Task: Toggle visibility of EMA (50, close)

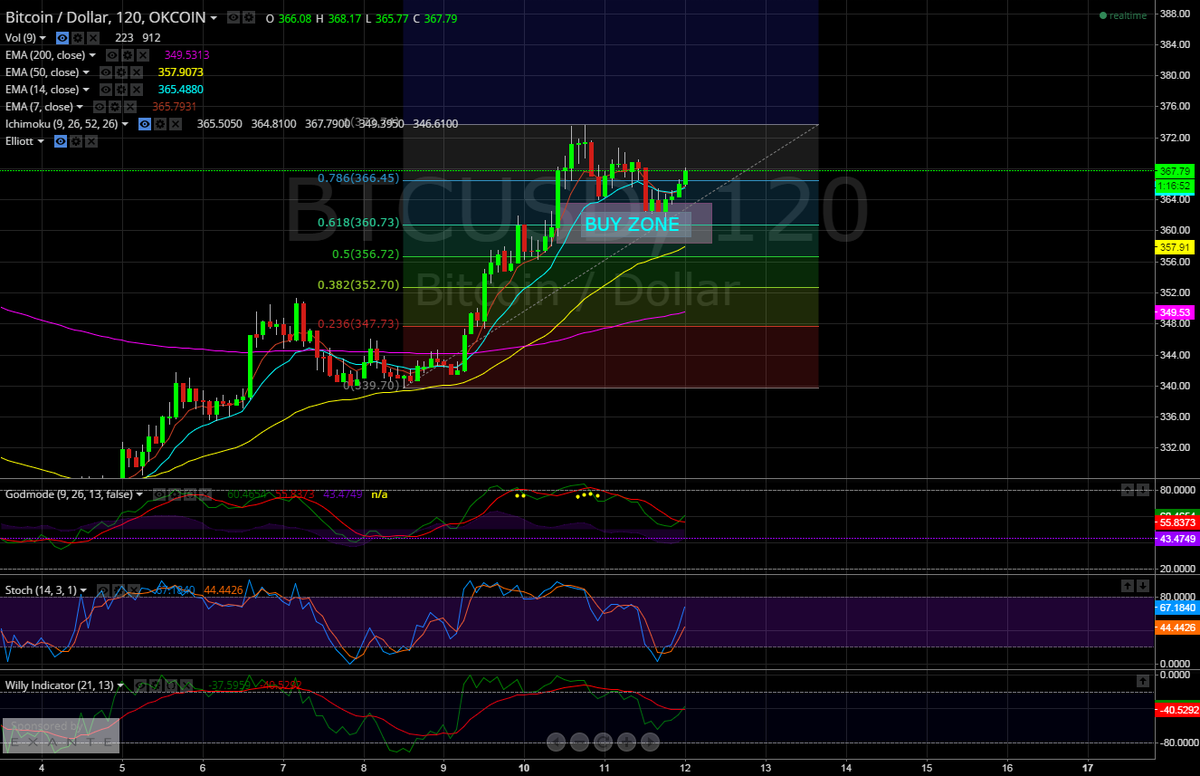Action: (x=106, y=72)
